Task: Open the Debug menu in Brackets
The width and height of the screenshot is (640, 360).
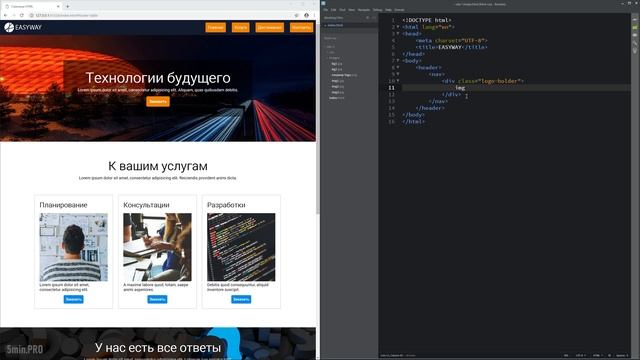Action: point(378,10)
